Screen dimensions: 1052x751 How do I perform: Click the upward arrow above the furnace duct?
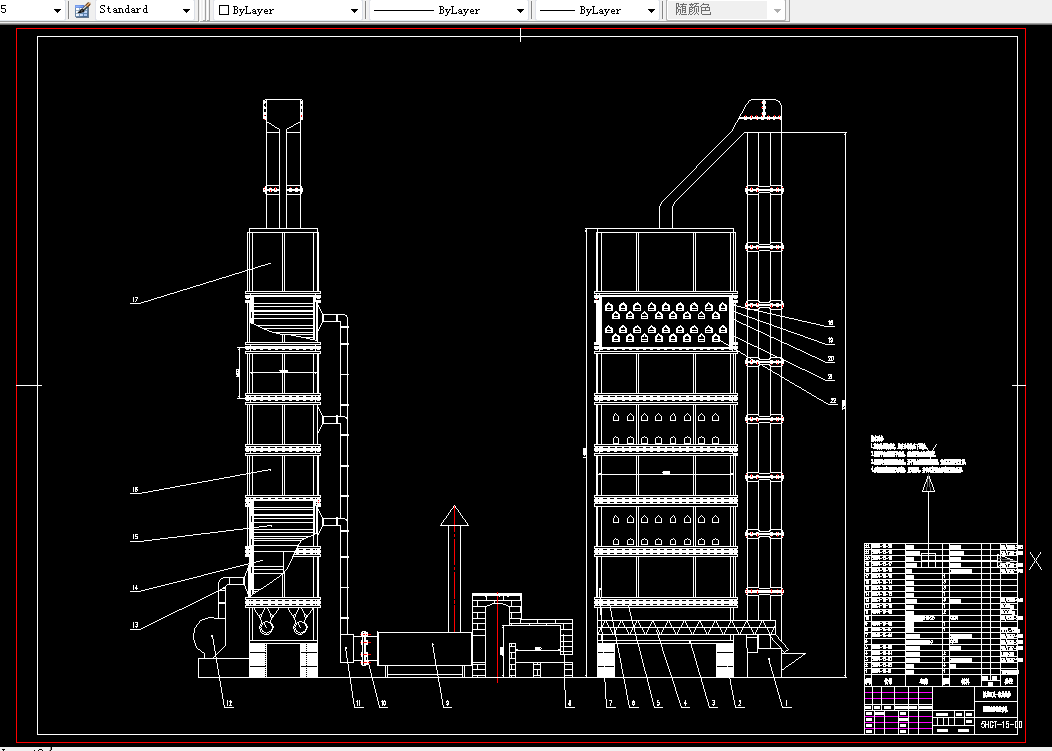point(454,515)
